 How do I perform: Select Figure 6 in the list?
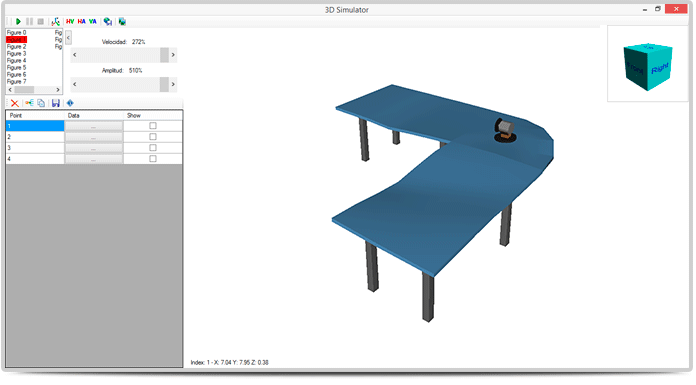coord(16,75)
